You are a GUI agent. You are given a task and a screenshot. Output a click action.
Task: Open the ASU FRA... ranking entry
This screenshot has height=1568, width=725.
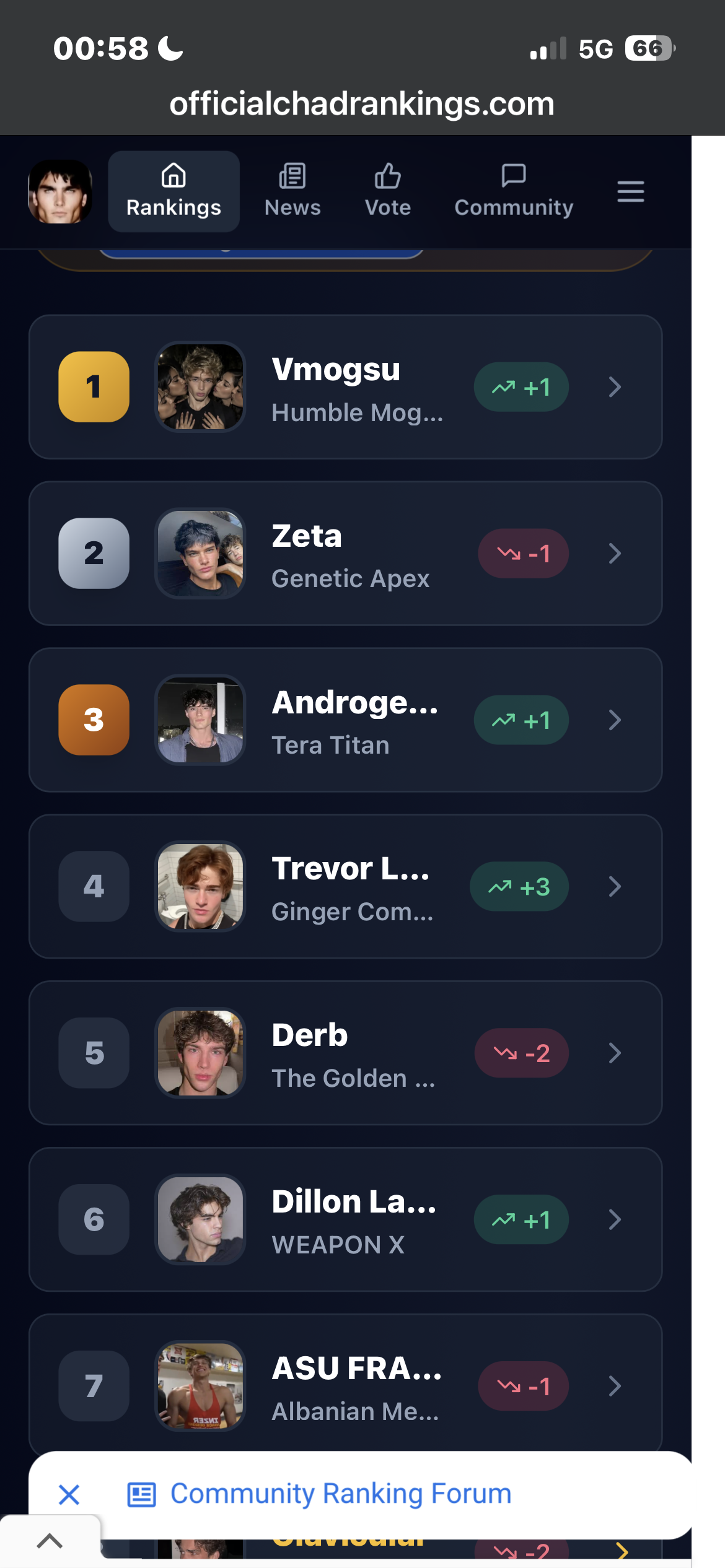345,1386
